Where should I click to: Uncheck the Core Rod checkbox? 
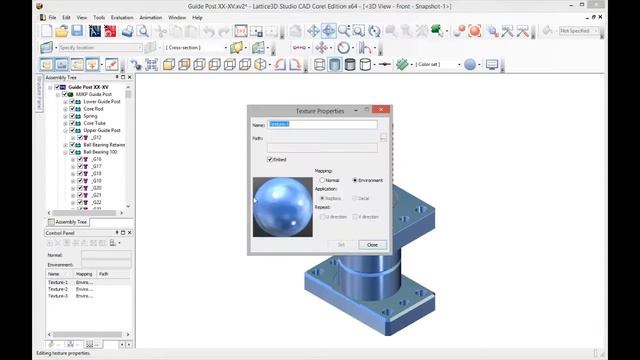click(72, 109)
